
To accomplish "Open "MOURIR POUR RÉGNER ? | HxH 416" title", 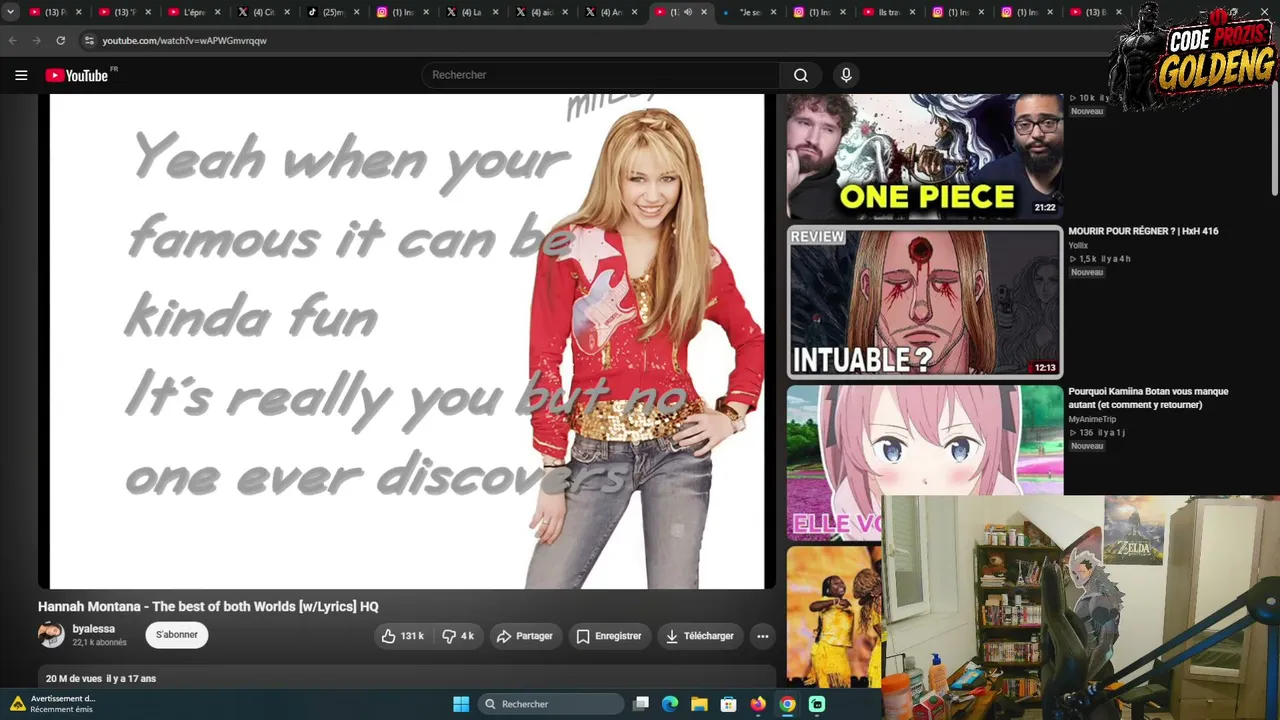I will tap(1143, 231).
